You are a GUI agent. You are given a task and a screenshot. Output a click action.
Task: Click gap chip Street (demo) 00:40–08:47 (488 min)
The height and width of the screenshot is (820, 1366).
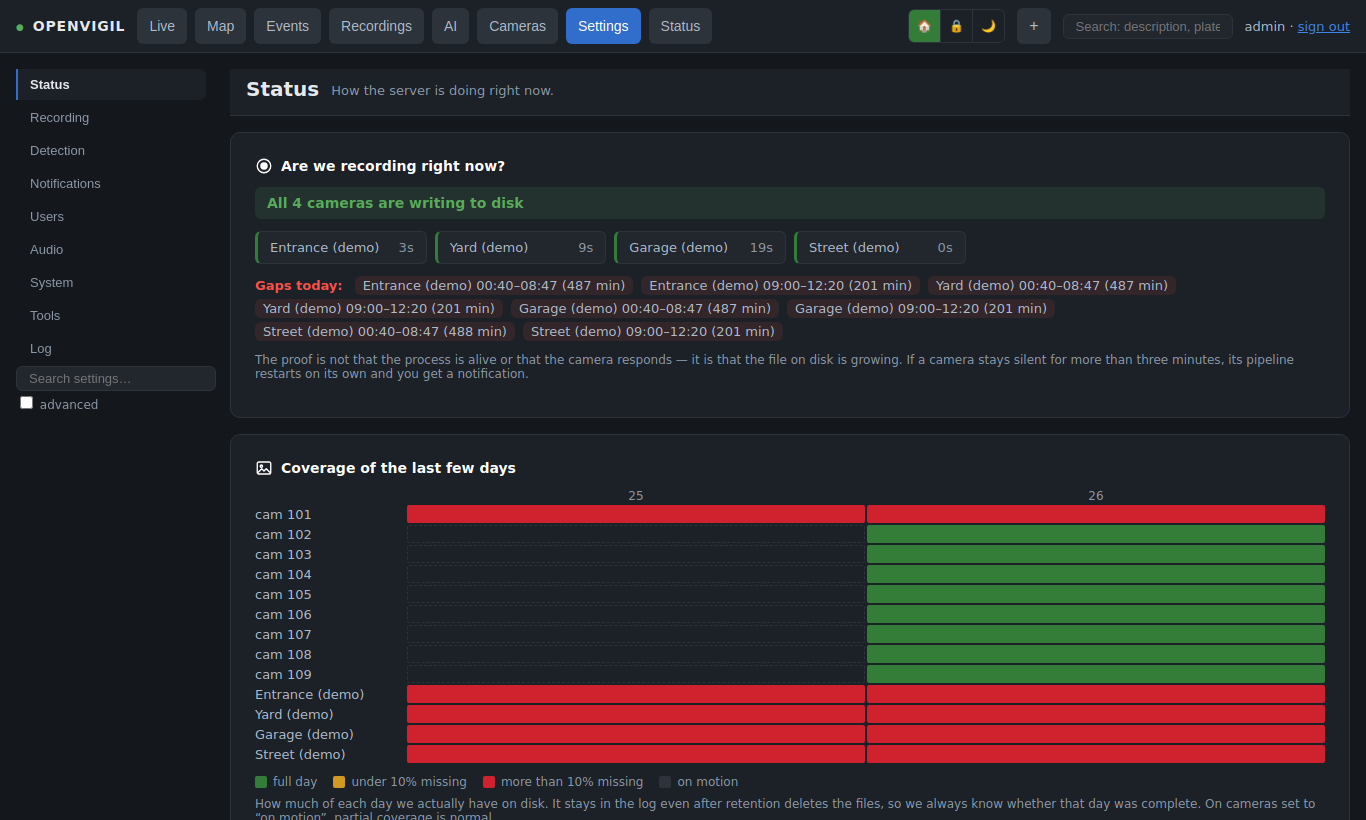385,332
